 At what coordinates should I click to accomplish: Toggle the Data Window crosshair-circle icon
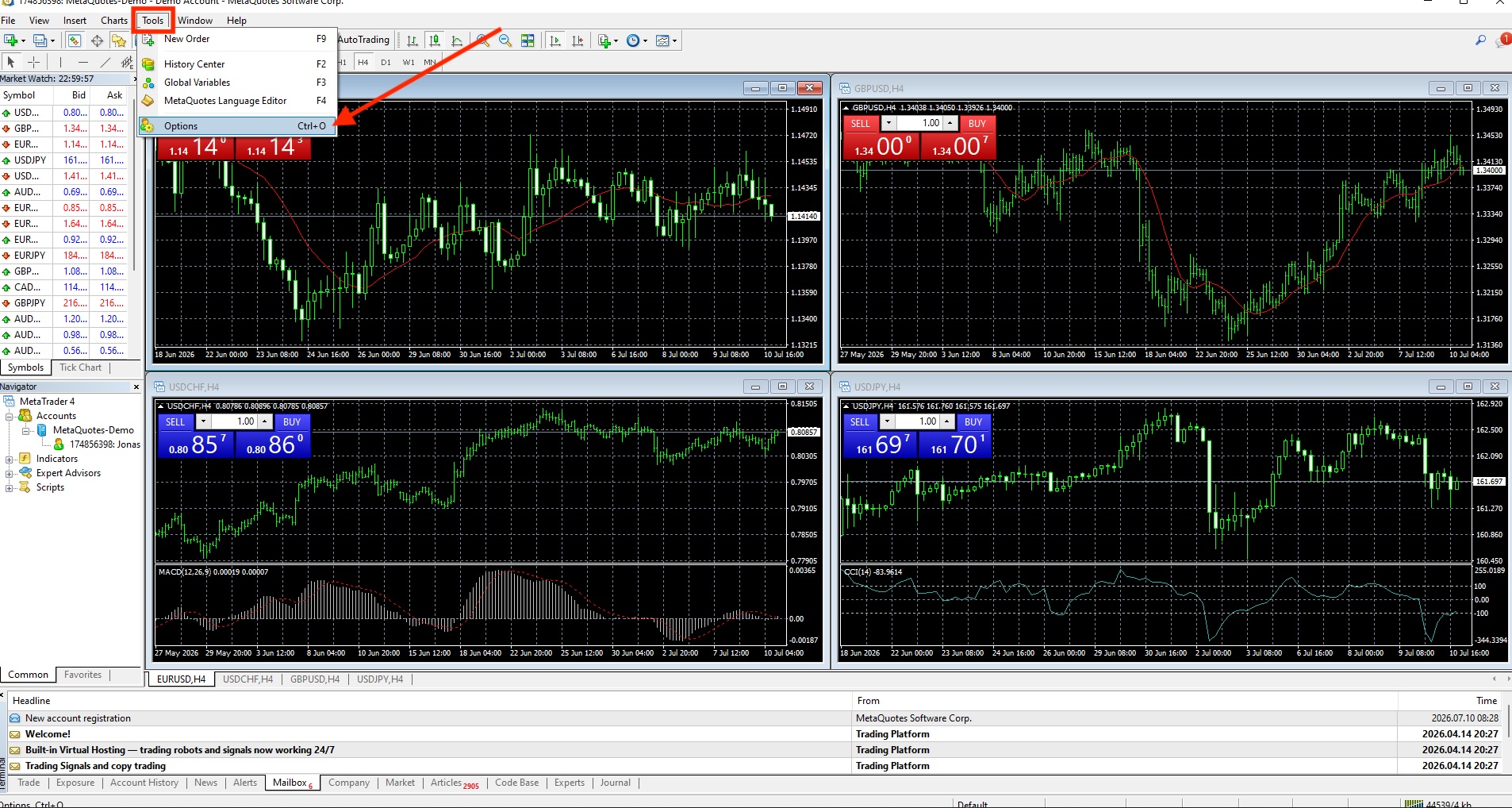[x=97, y=40]
